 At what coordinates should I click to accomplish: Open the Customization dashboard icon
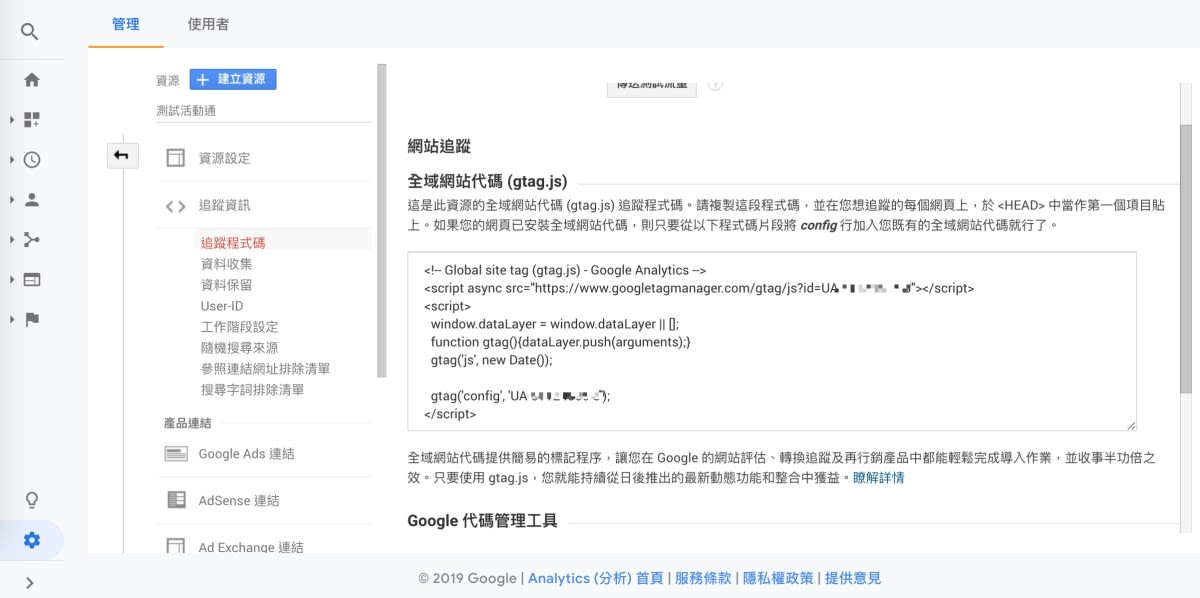click(32, 120)
